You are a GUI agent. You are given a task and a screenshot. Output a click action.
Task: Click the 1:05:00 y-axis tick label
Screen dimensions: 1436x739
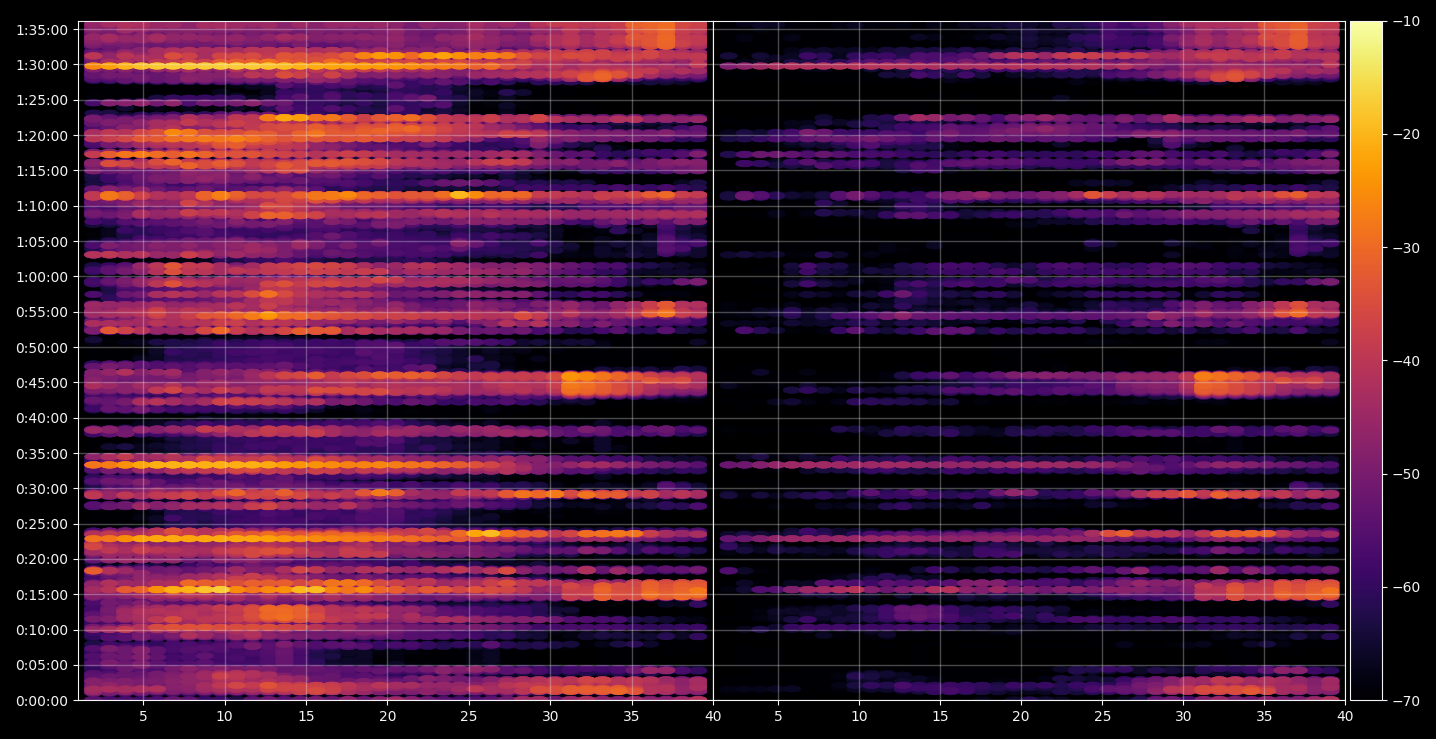[x=41, y=242]
